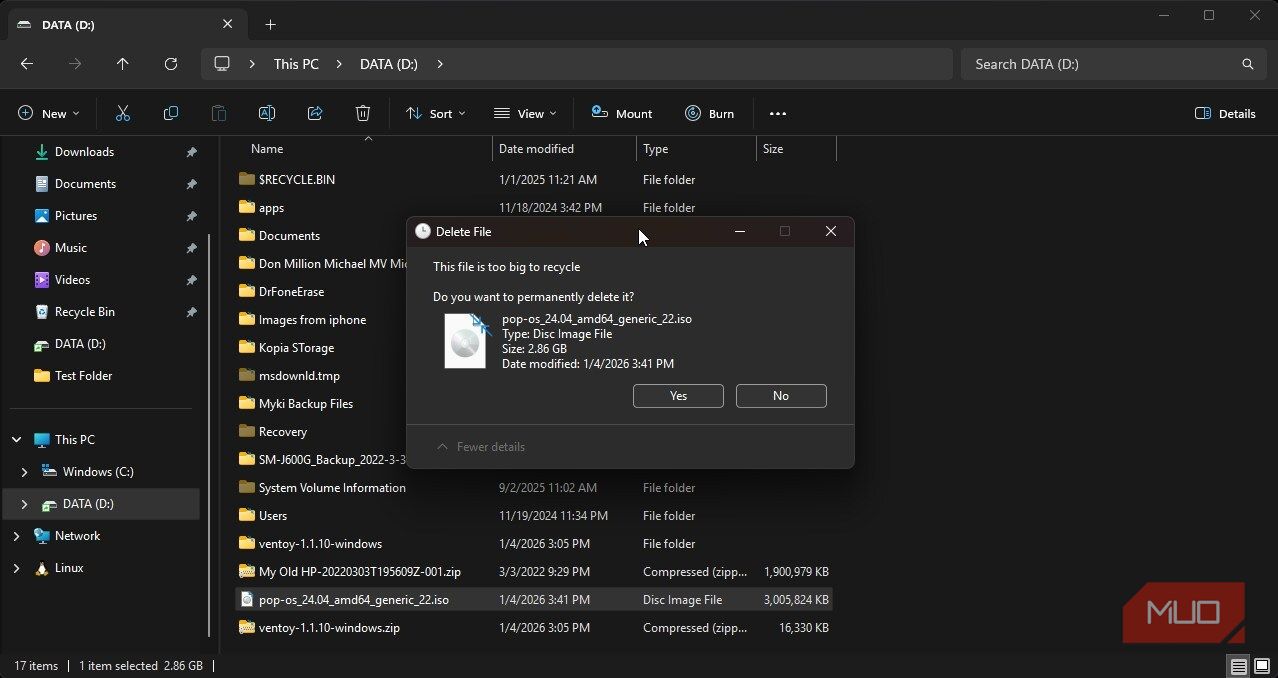Viewport: 1278px width, 678px height.
Task: Click This PC in the address bar
Action: [296, 64]
